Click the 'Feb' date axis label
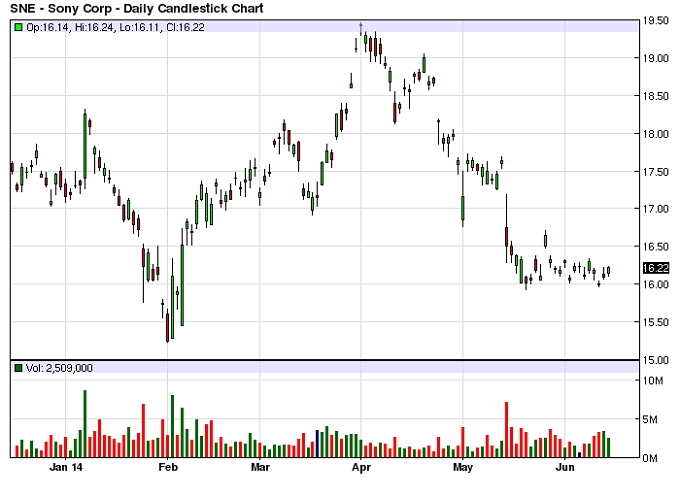Screen dimensions: 680x497 click(167, 468)
